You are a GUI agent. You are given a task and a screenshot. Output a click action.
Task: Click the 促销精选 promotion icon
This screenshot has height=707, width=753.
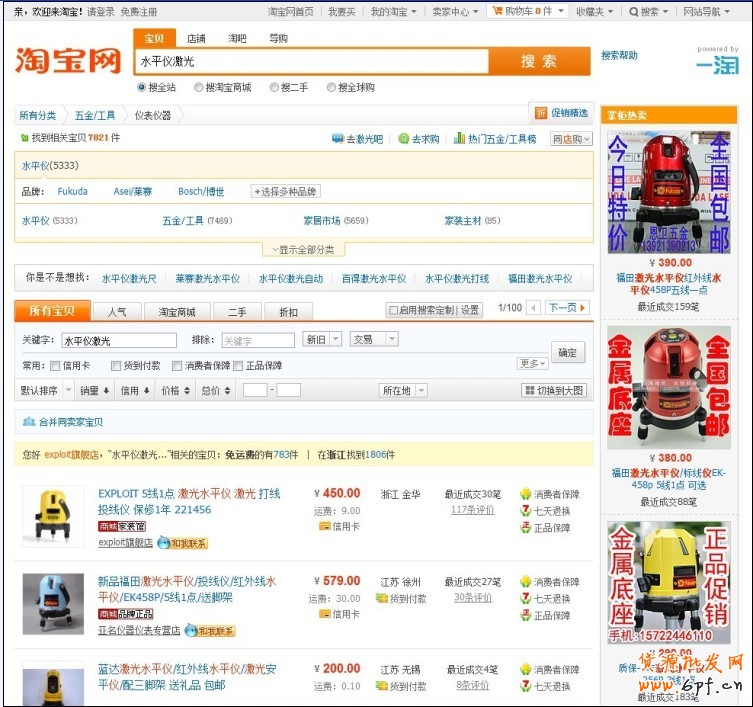point(541,113)
